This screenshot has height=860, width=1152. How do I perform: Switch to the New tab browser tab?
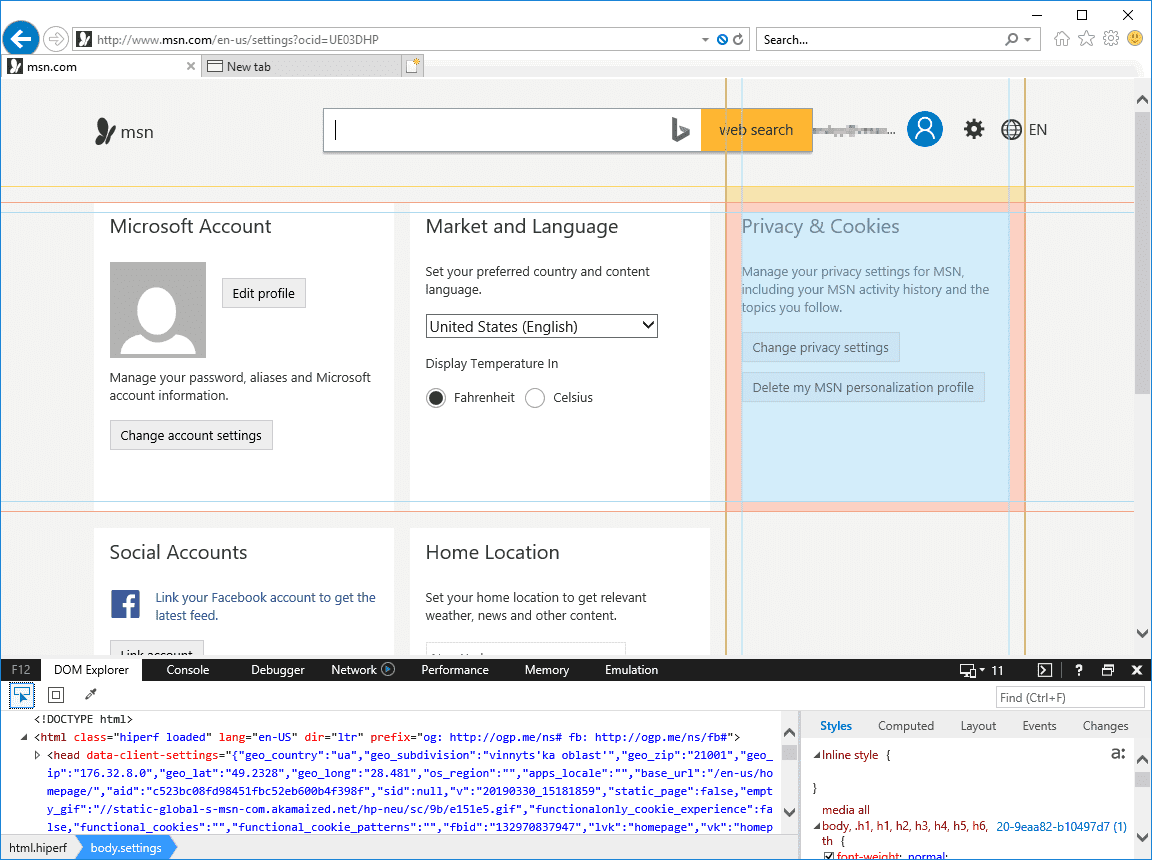(301, 67)
